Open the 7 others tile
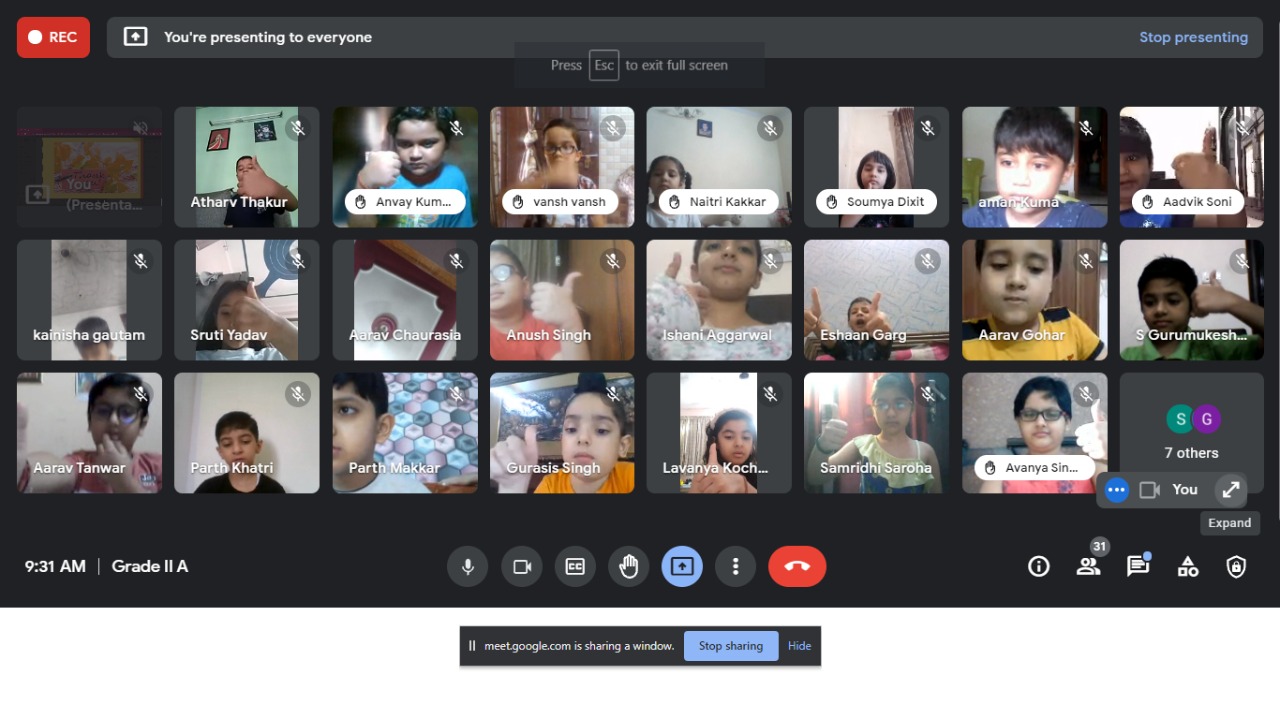Screen dimensions: 1280x719 (1191, 432)
